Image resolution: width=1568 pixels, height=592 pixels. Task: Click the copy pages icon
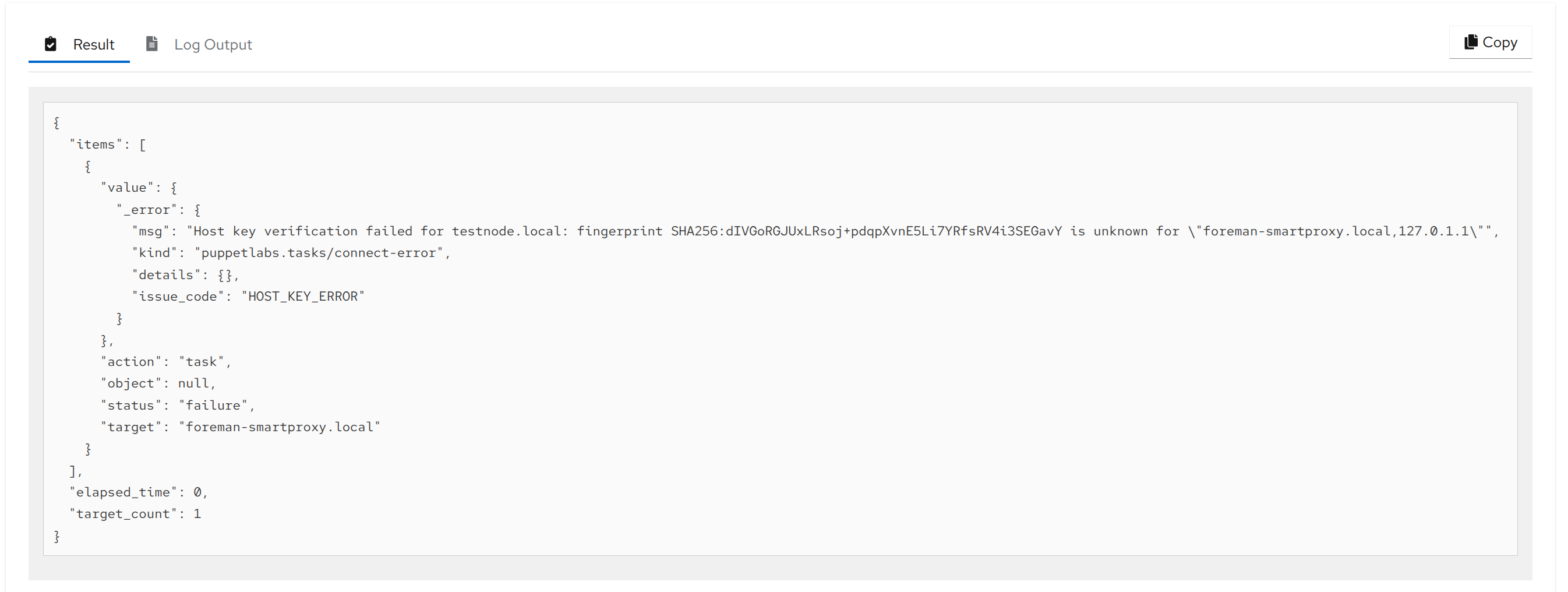[x=1471, y=42]
